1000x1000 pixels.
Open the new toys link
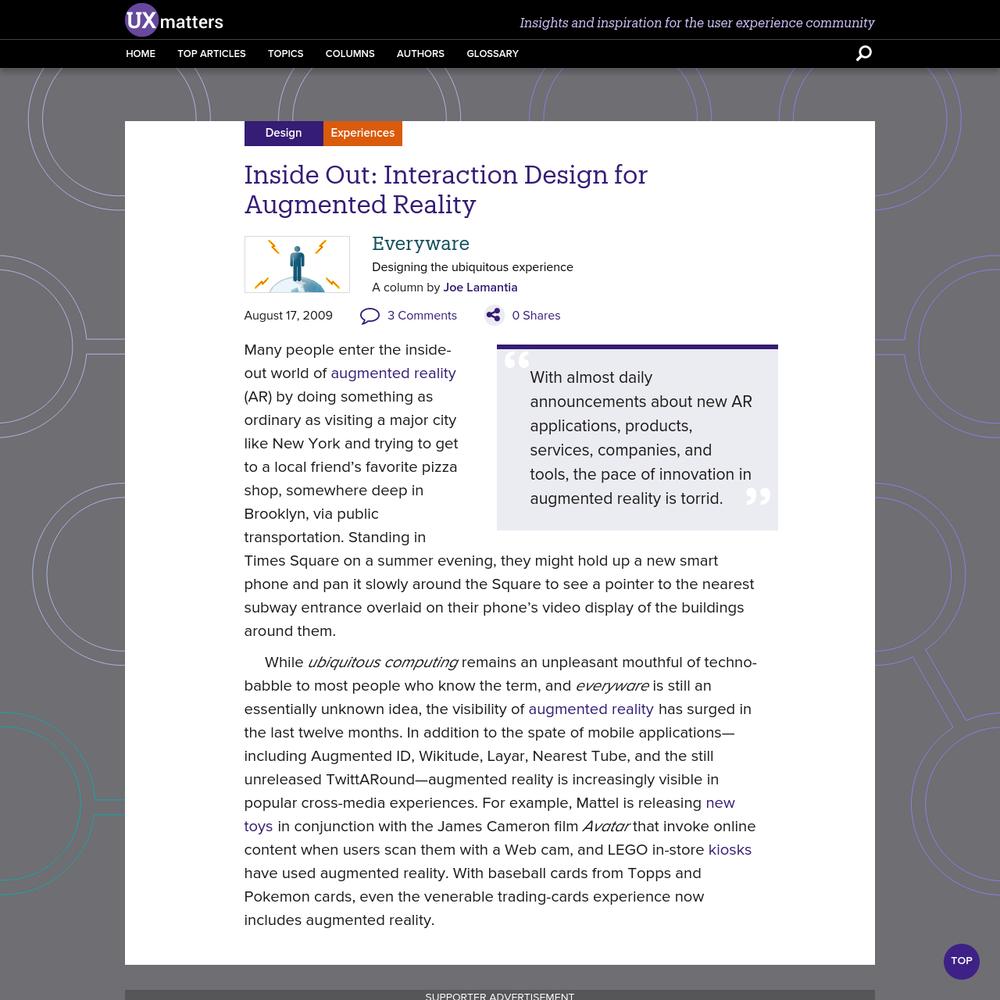pos(721,803)
